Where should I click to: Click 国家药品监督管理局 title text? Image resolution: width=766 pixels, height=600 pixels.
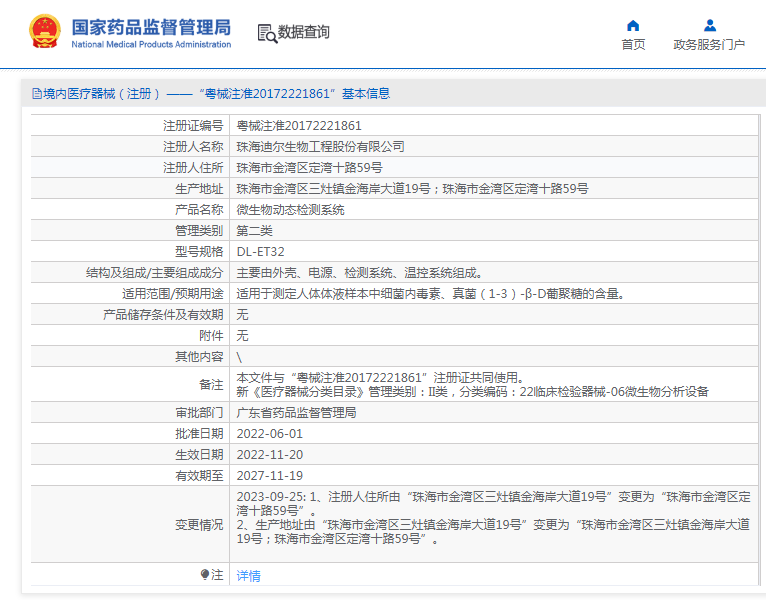pos(151,27)
